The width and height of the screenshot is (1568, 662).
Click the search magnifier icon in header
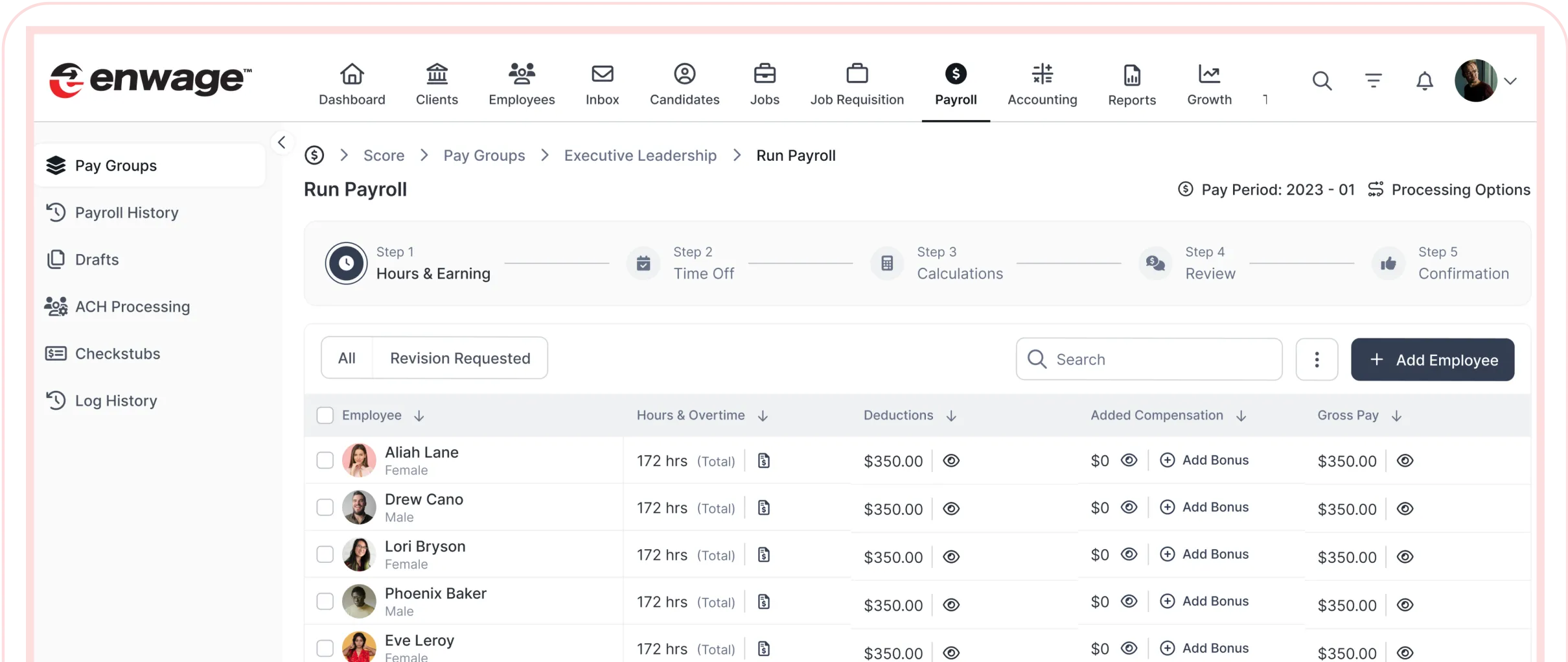click(x=1322, y=81)
